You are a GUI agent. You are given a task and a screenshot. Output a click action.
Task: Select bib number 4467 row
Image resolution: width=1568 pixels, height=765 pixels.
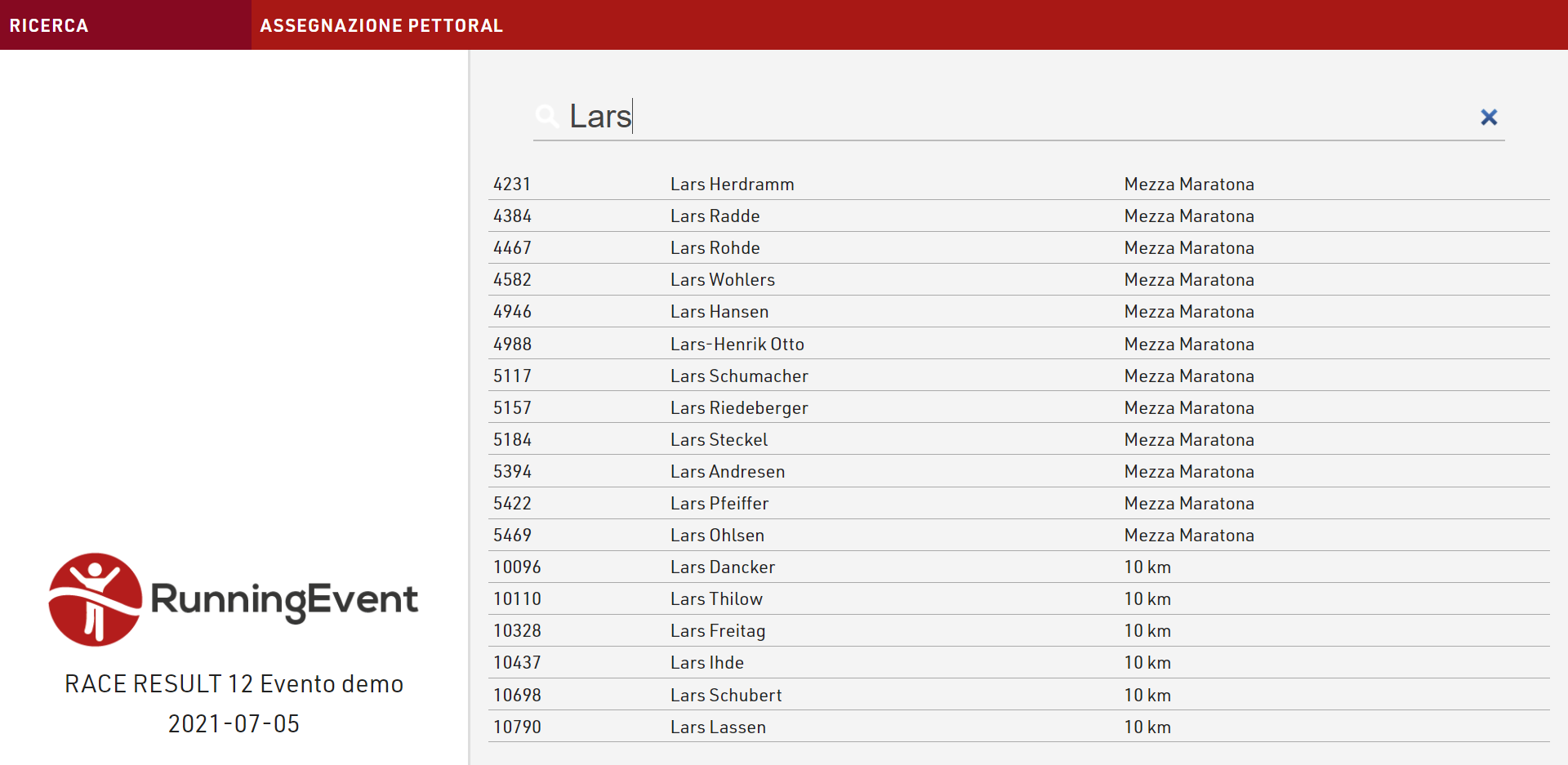click(512, 248)
